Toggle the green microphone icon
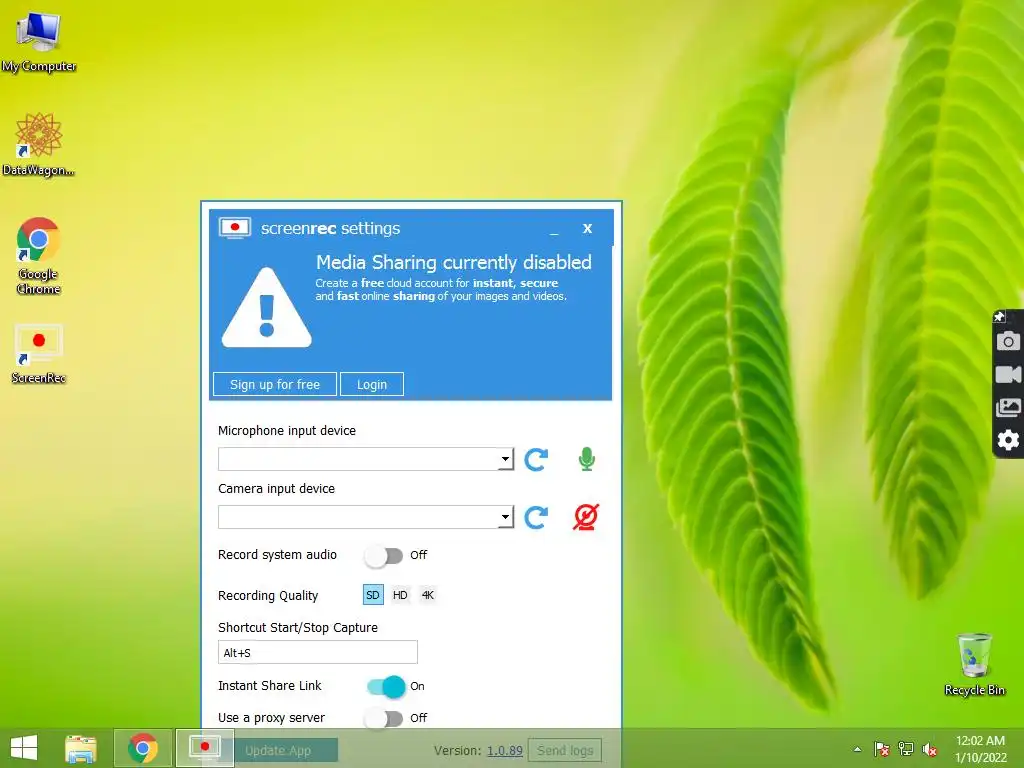The width and height of the screenshot is (1024, 768). (586, 459)
